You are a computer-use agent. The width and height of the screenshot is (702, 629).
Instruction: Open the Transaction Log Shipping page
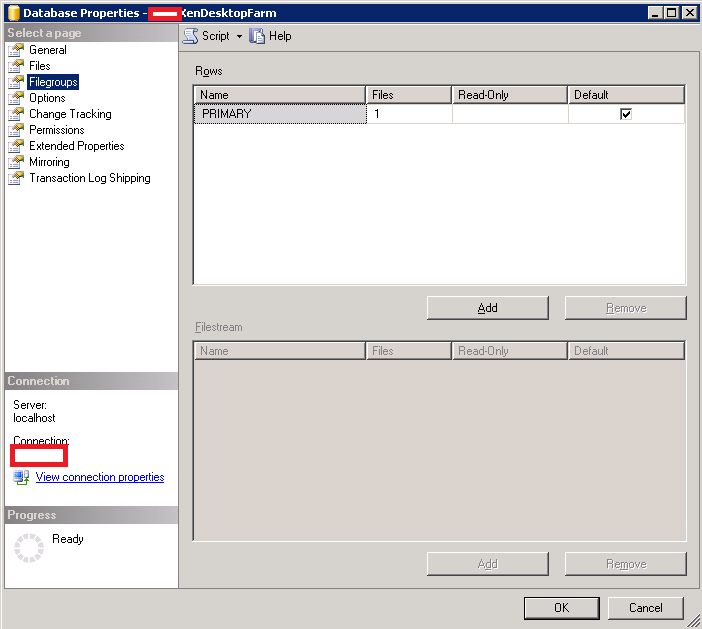[90, 178]
